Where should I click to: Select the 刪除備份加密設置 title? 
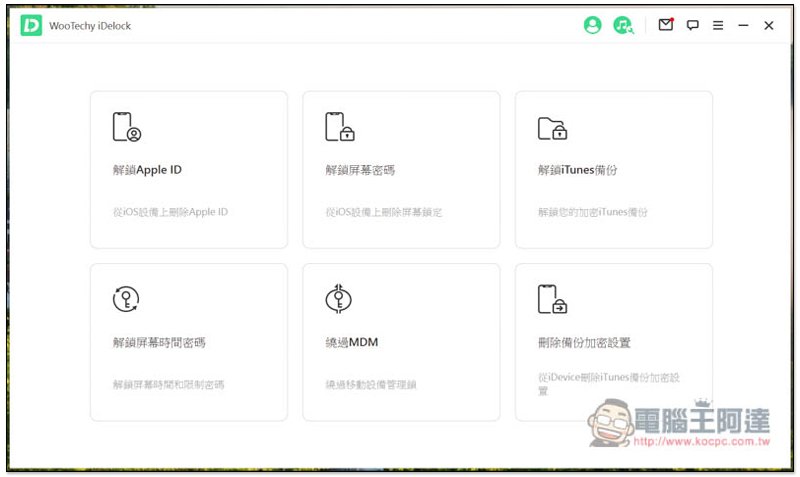pos(585,342)
